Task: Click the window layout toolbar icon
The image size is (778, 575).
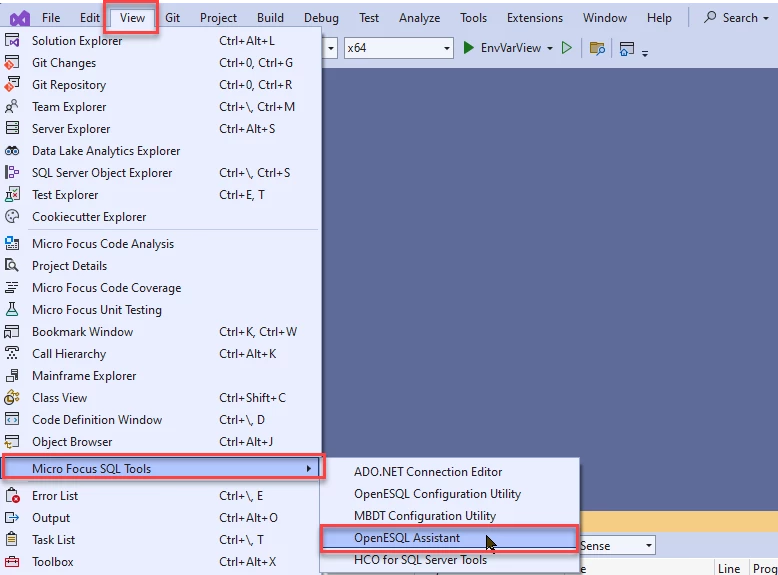Action: 627,49
